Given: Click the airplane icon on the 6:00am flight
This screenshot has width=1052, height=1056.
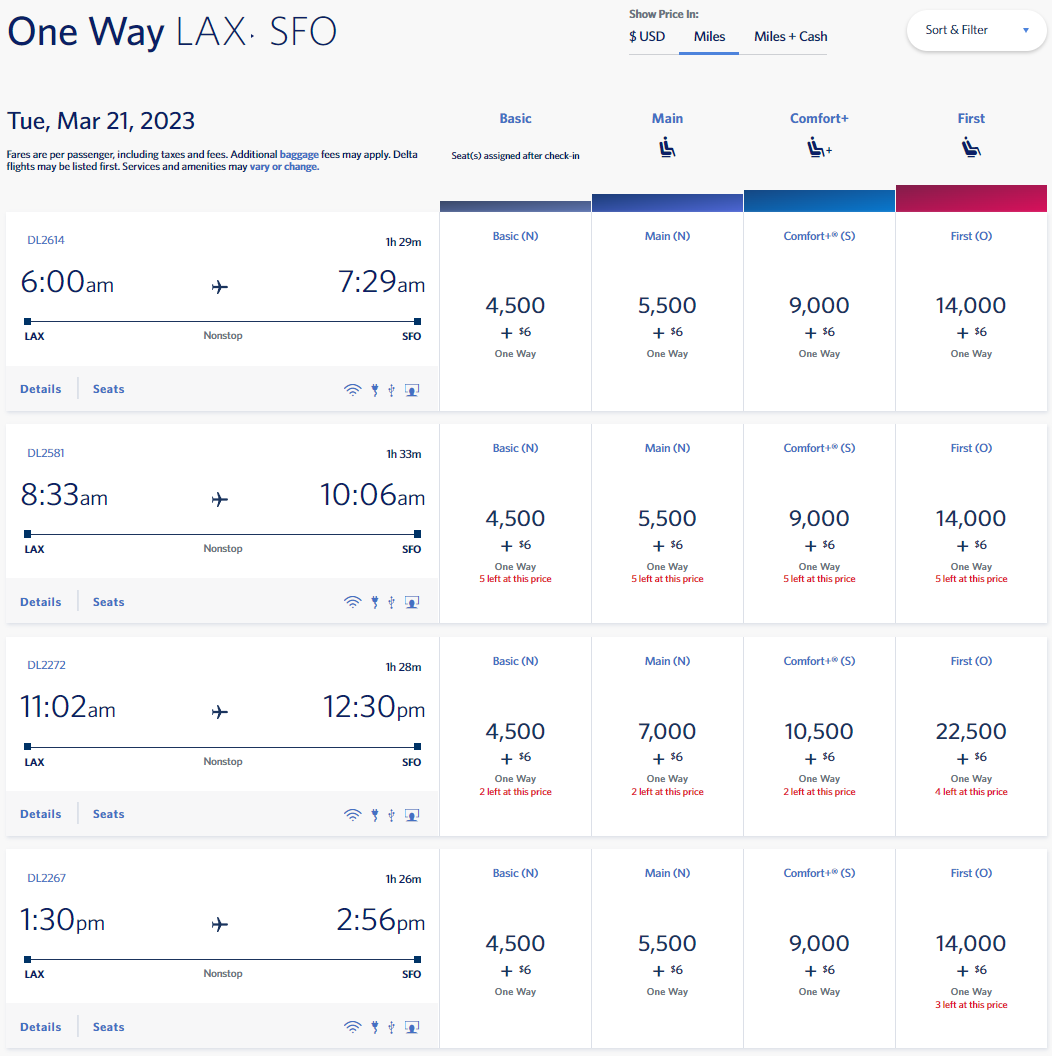Looking at the screenshot, I should point(220,288).
